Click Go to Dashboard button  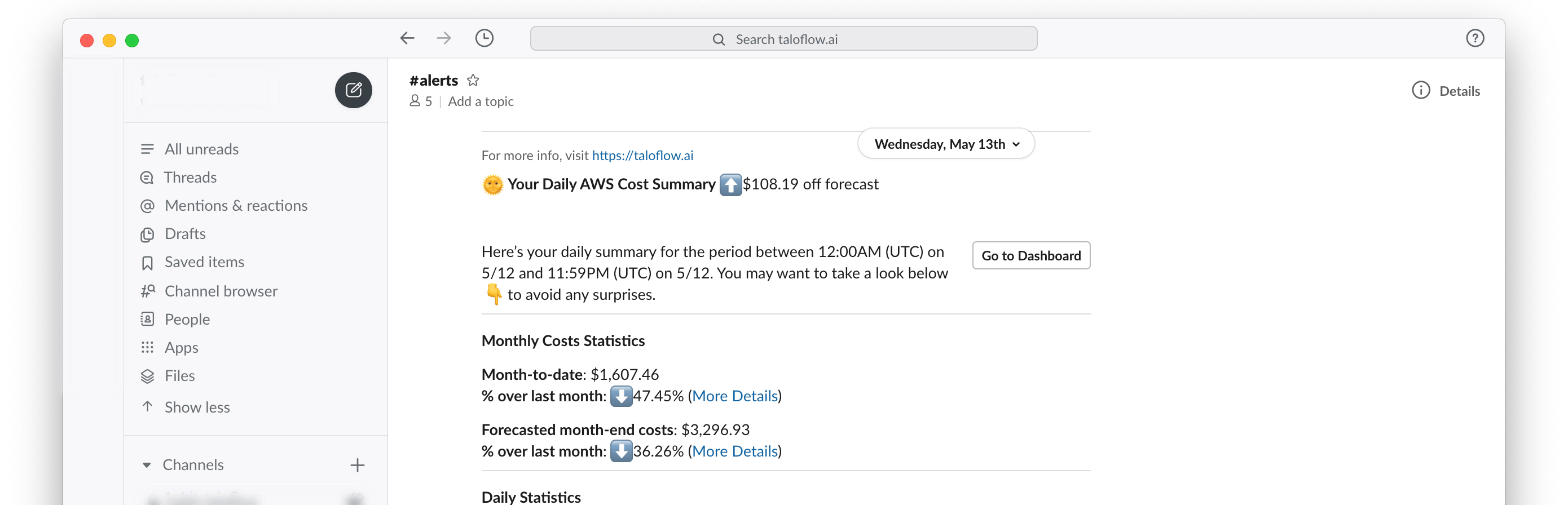click(1030, 255)
